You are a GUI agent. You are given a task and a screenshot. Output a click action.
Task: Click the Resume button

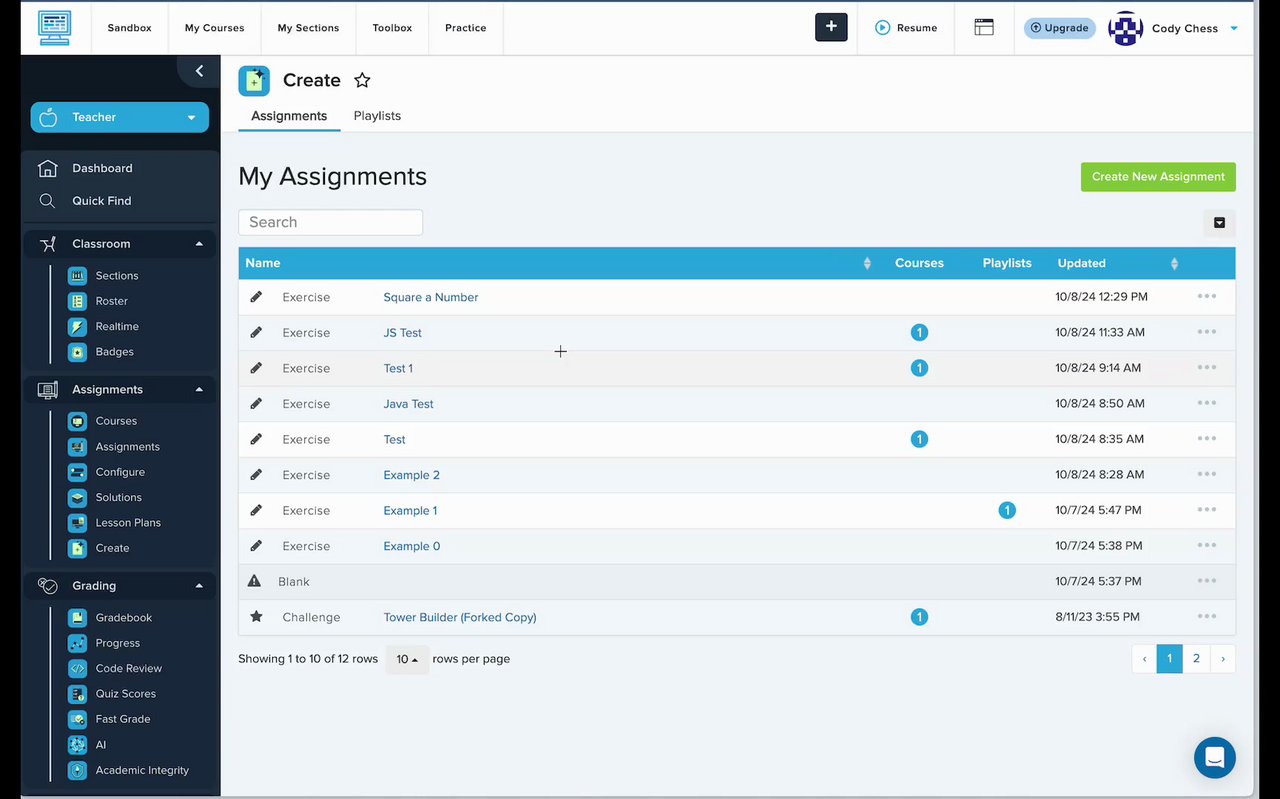[906, 28]
